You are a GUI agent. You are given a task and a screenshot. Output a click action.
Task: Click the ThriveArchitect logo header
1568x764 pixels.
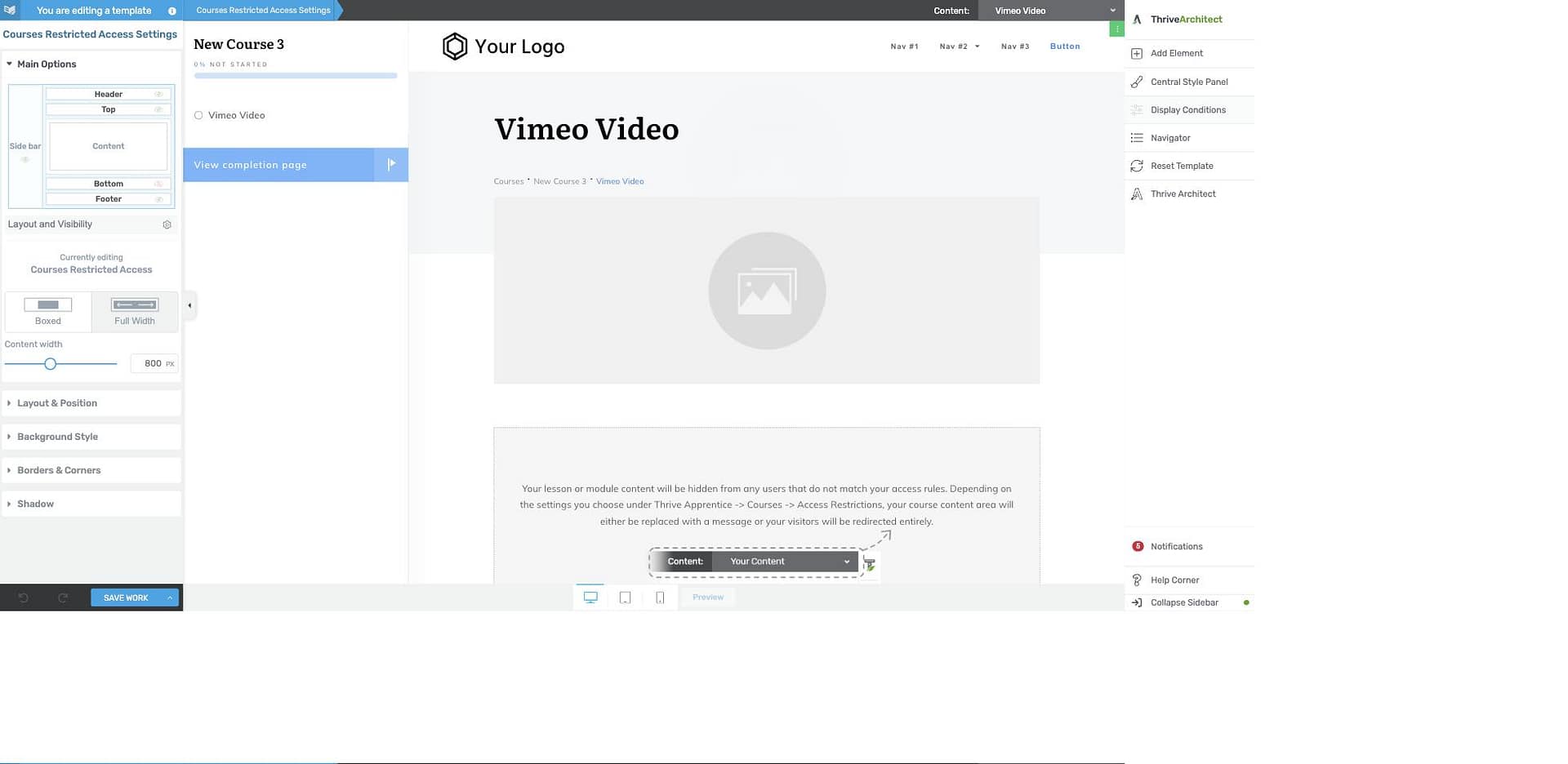click(x=1178, y=20)
